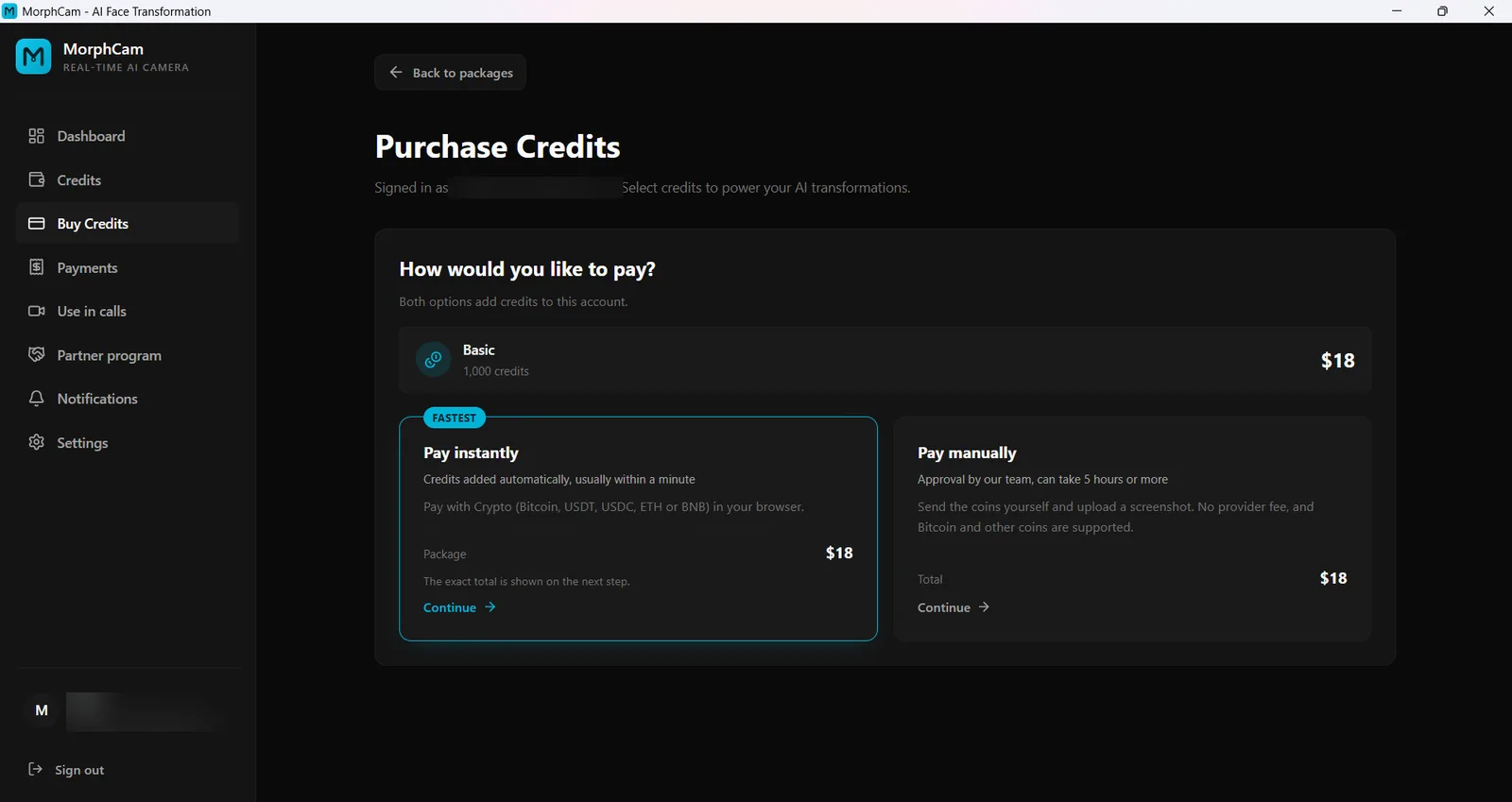This screenshot has width=1512, height=802.
Task: Click the arrow next to Pay instantly Continue
Action: click(x=490, y=607)
